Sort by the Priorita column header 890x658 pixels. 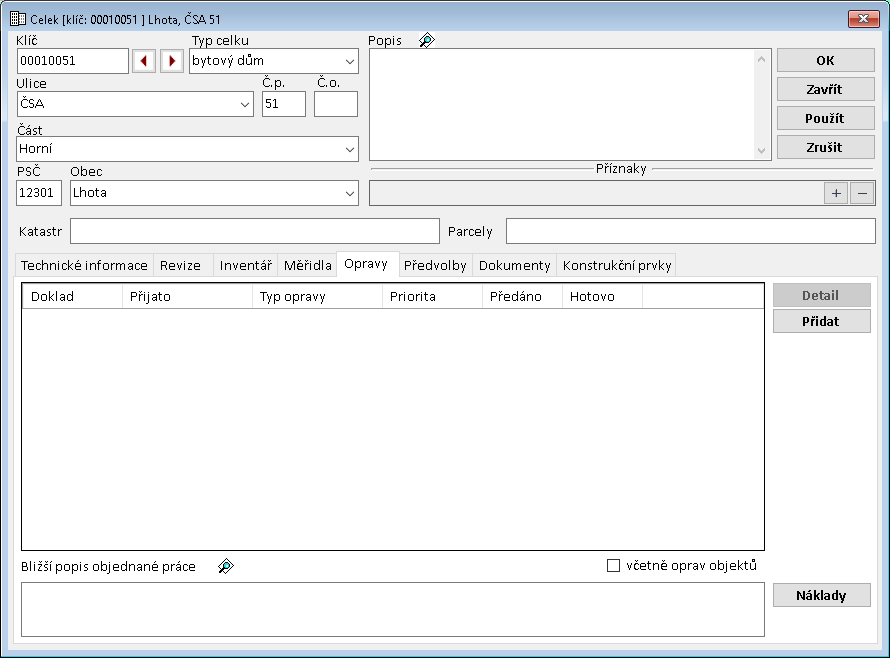(432, 297)
